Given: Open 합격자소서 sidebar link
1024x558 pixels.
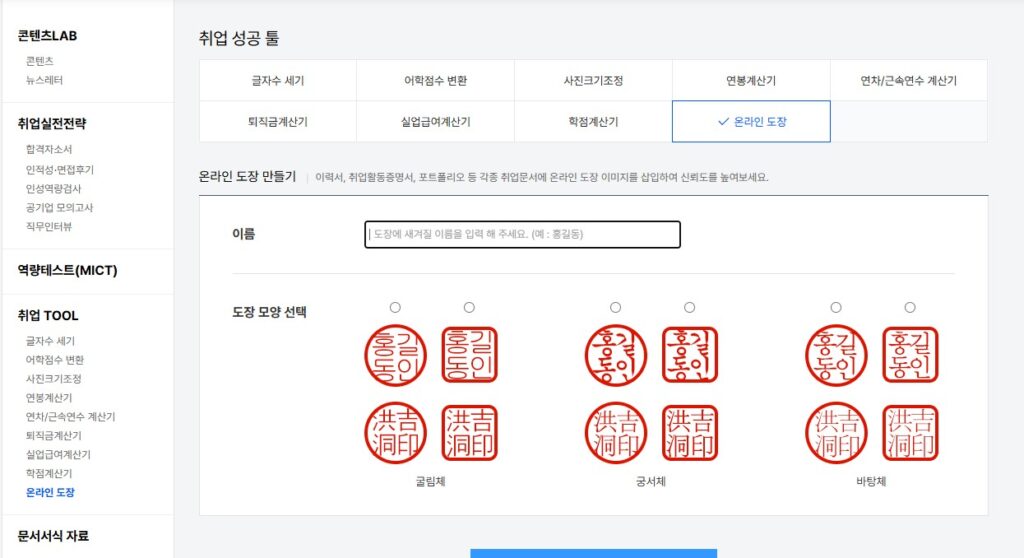Looking at the screenshot, I should point(49,149).
